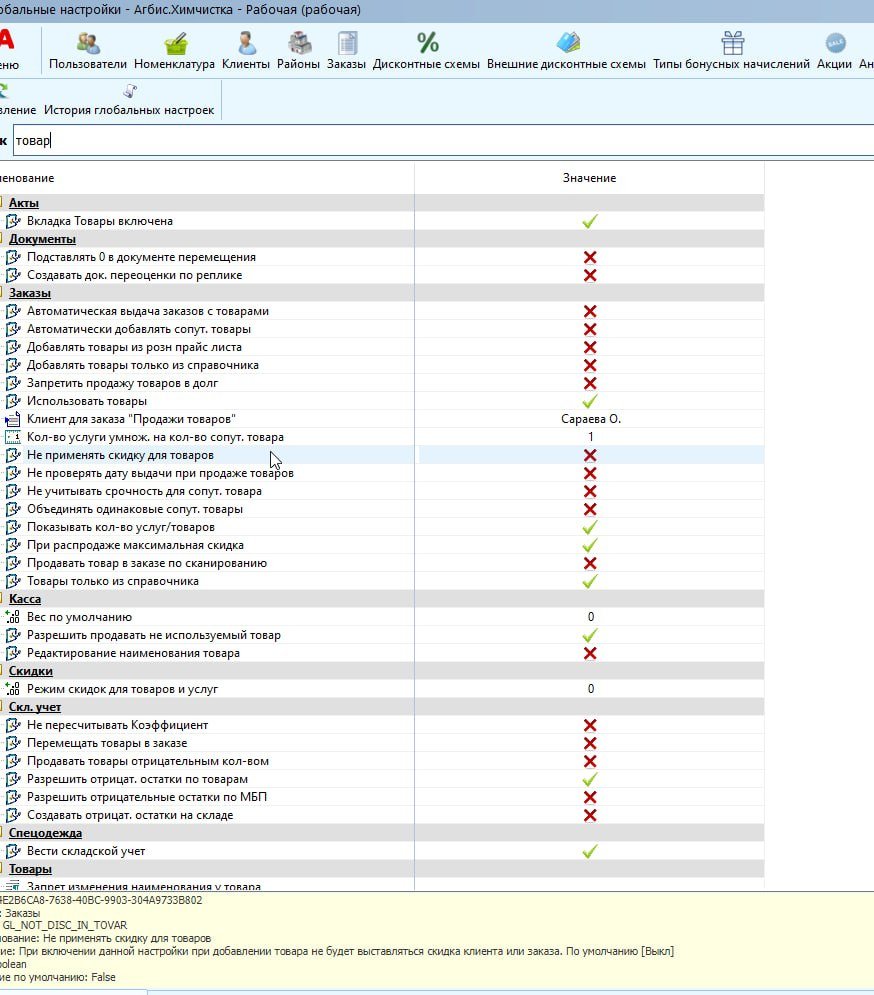Screen dimensions: 874x995
Task: Open the Клиенты toolbar icon
Action: (246, 43)
